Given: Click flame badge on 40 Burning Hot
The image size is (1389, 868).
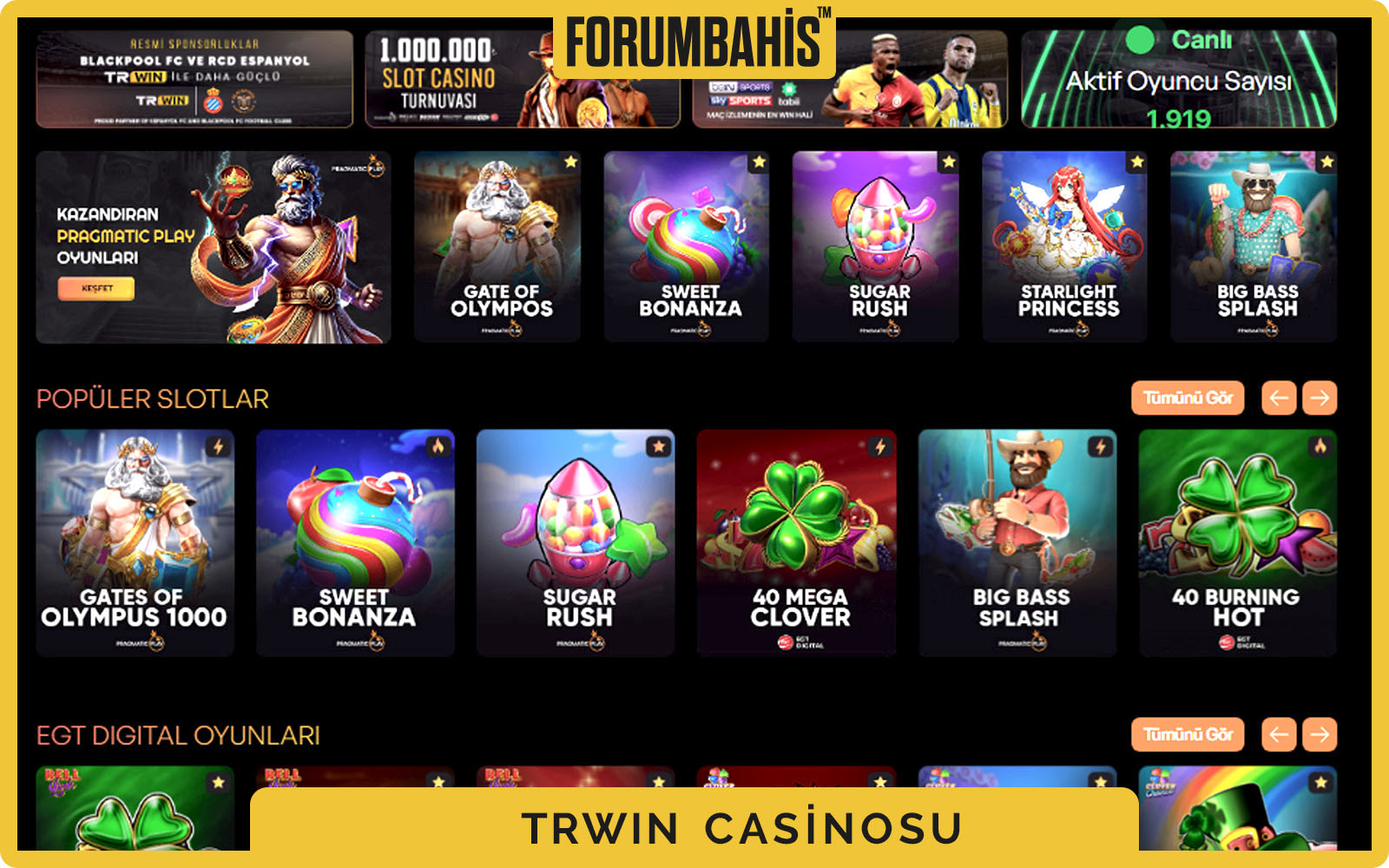Looking at the screenshot, I should [x=1320, y=447].
